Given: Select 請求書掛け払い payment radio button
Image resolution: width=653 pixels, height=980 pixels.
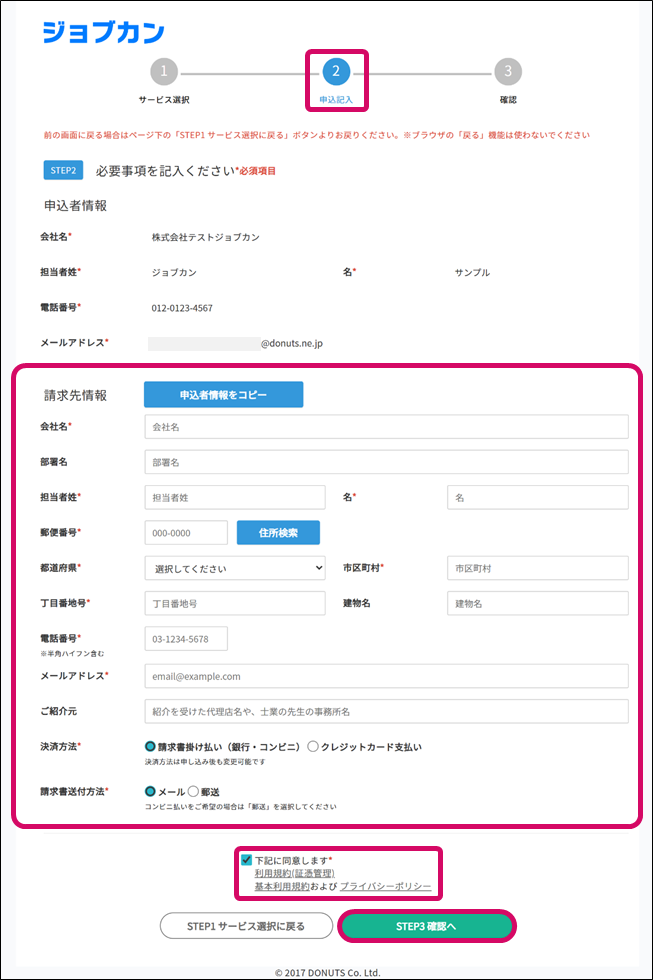Looking at the screenshot, I should pos(151,746).
